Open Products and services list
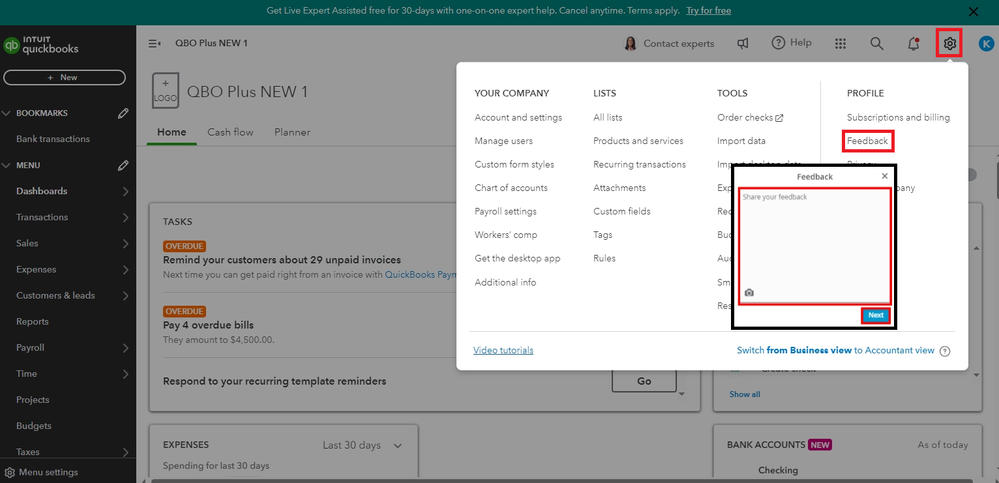Screen dimensions: 999x483 pos(638,141)
